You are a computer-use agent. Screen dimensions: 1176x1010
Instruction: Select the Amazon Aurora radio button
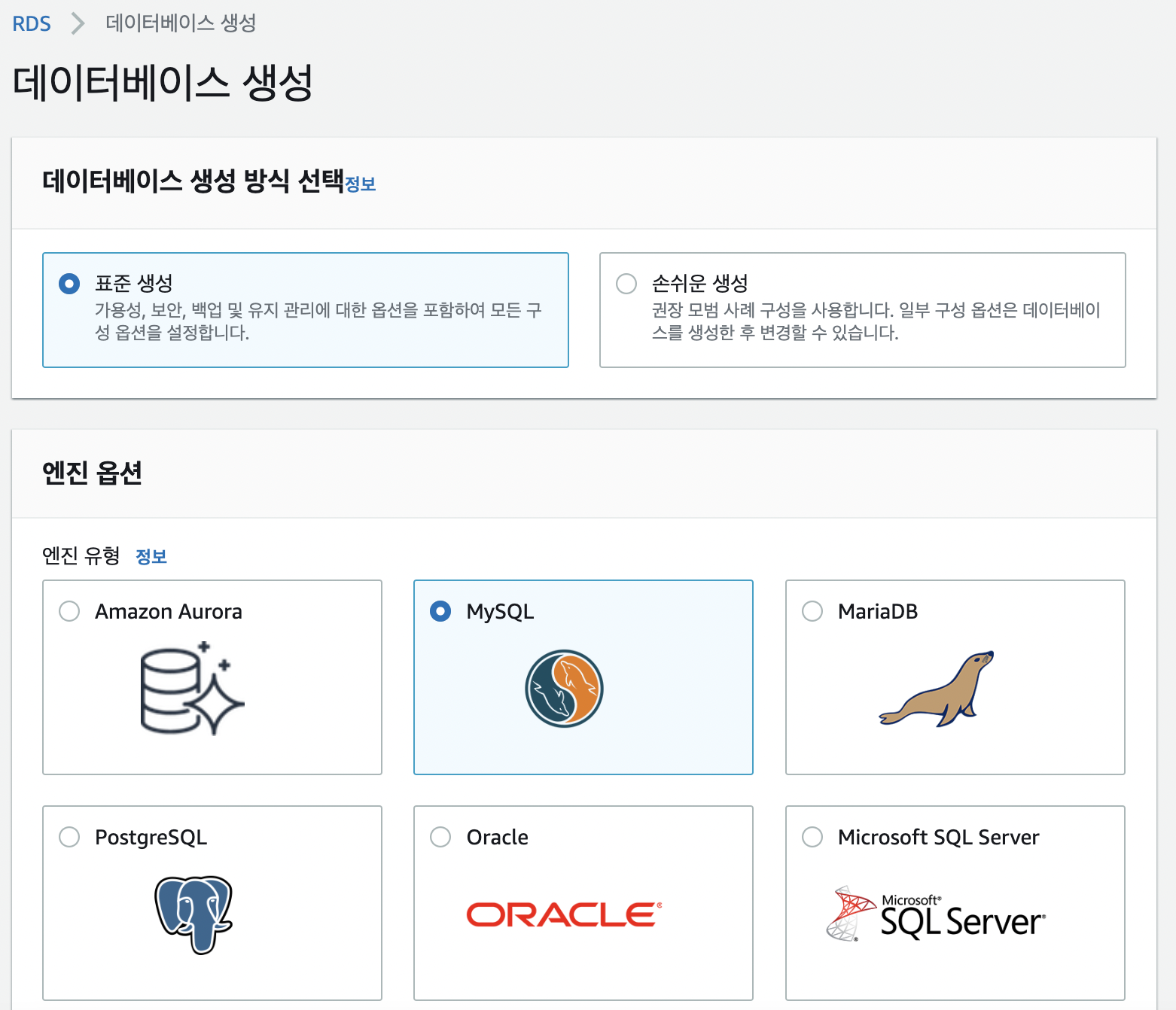[x=69, y=611]
